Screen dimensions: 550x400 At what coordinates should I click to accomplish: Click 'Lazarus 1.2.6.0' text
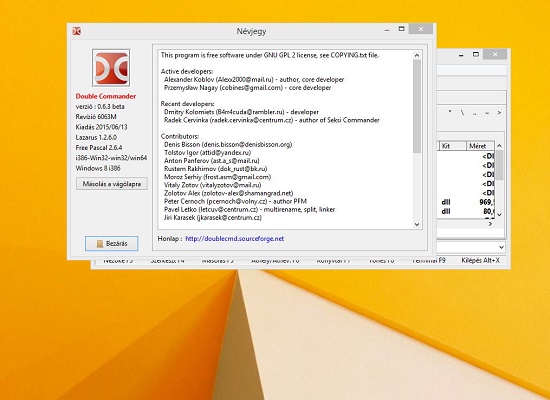pos(96,137)
